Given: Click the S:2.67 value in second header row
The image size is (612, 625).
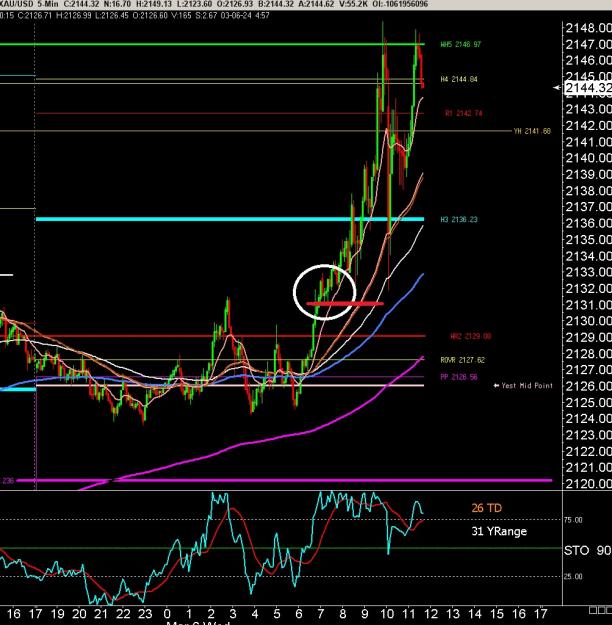Looking at the screenshot, I should tap(207, 16).
